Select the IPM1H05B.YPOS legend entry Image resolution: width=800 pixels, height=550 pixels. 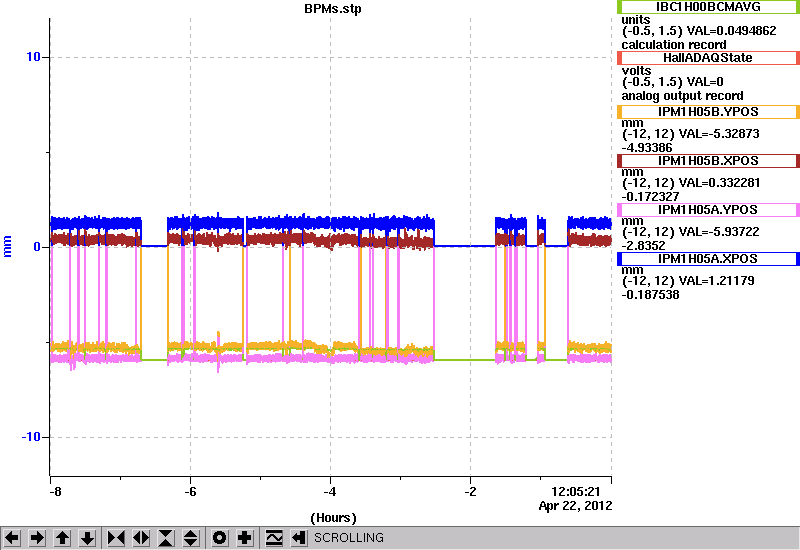pos(708,112)
